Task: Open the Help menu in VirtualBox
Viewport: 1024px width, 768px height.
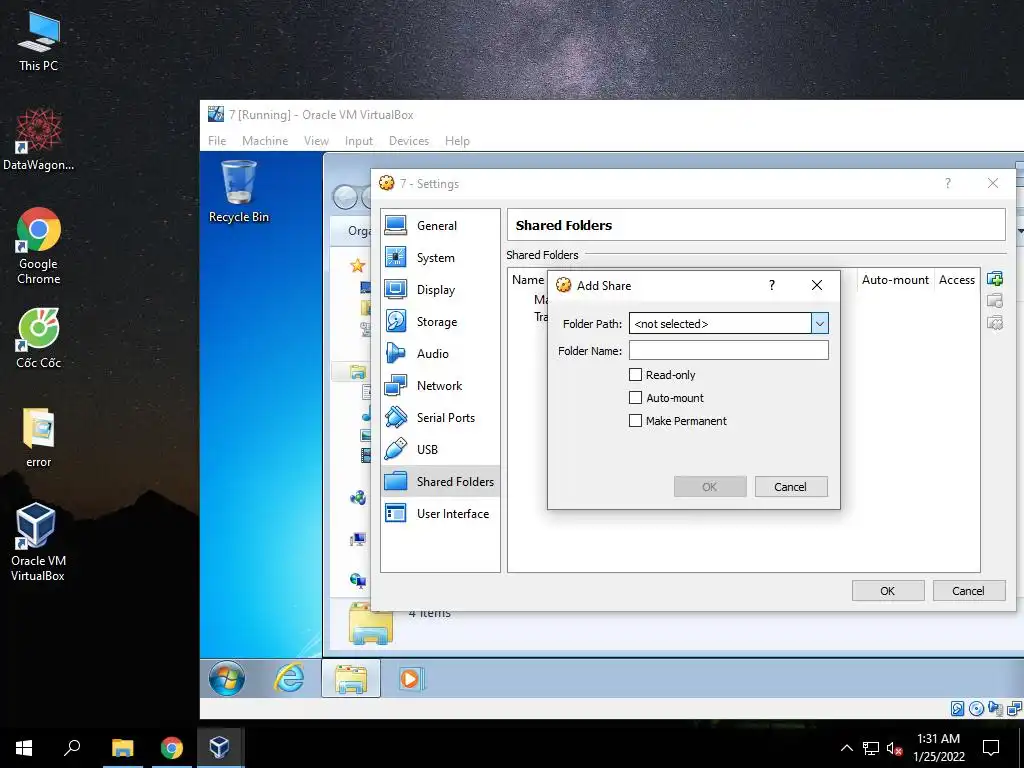Action: [x=457, y=140]
